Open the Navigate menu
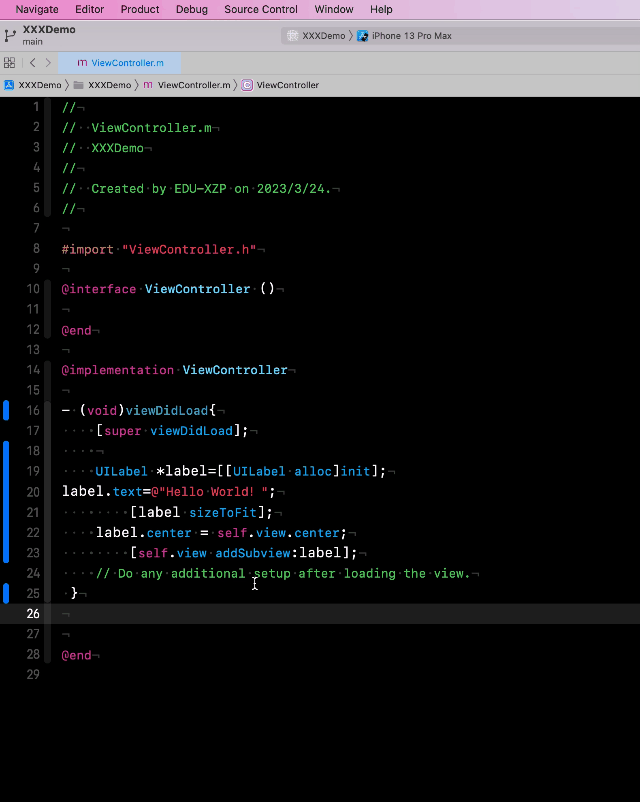Image resolution: width=640 pixels, height=802 pixels. (37, 9)
